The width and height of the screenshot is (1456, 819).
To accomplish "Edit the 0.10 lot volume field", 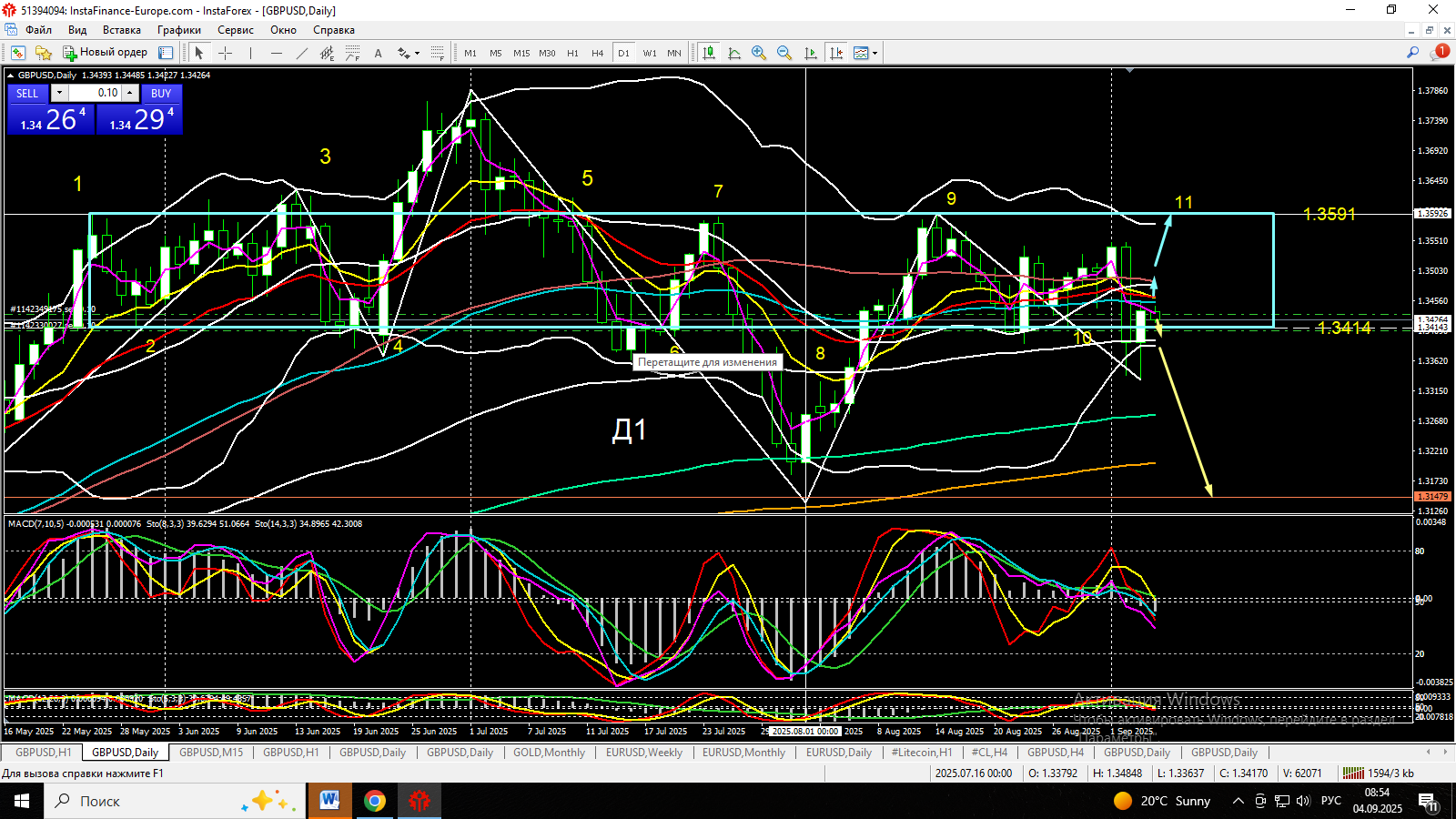I will [96, 93].
